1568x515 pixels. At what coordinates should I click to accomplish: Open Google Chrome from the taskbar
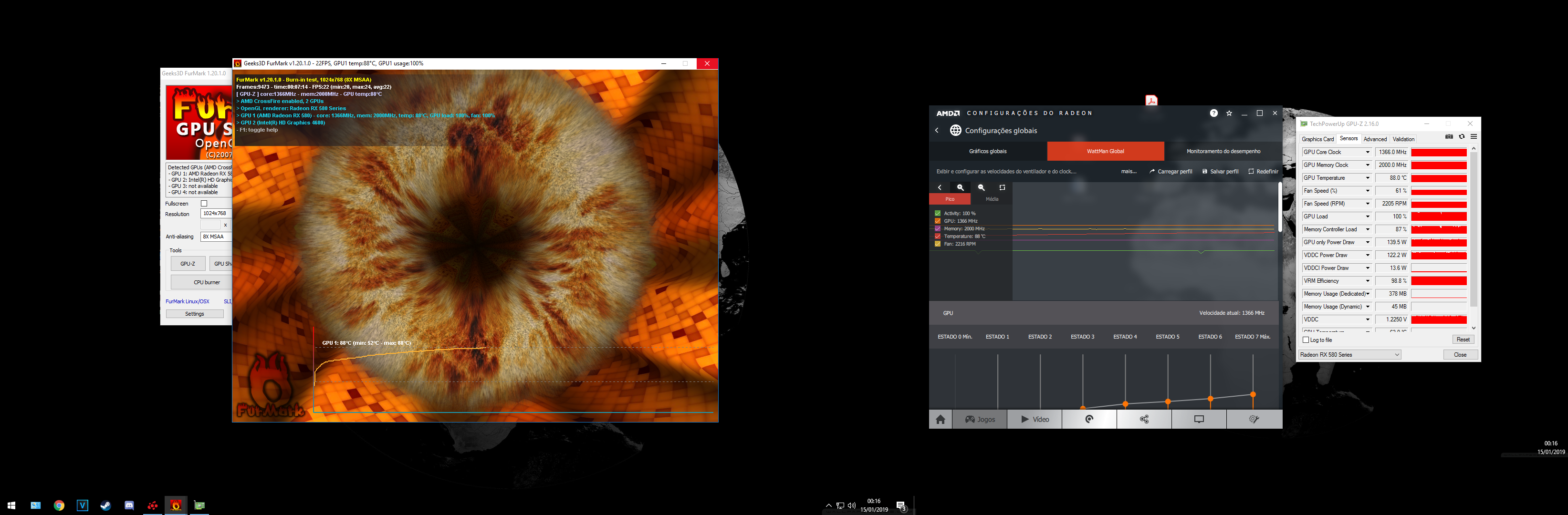click(x=59, y=505)
